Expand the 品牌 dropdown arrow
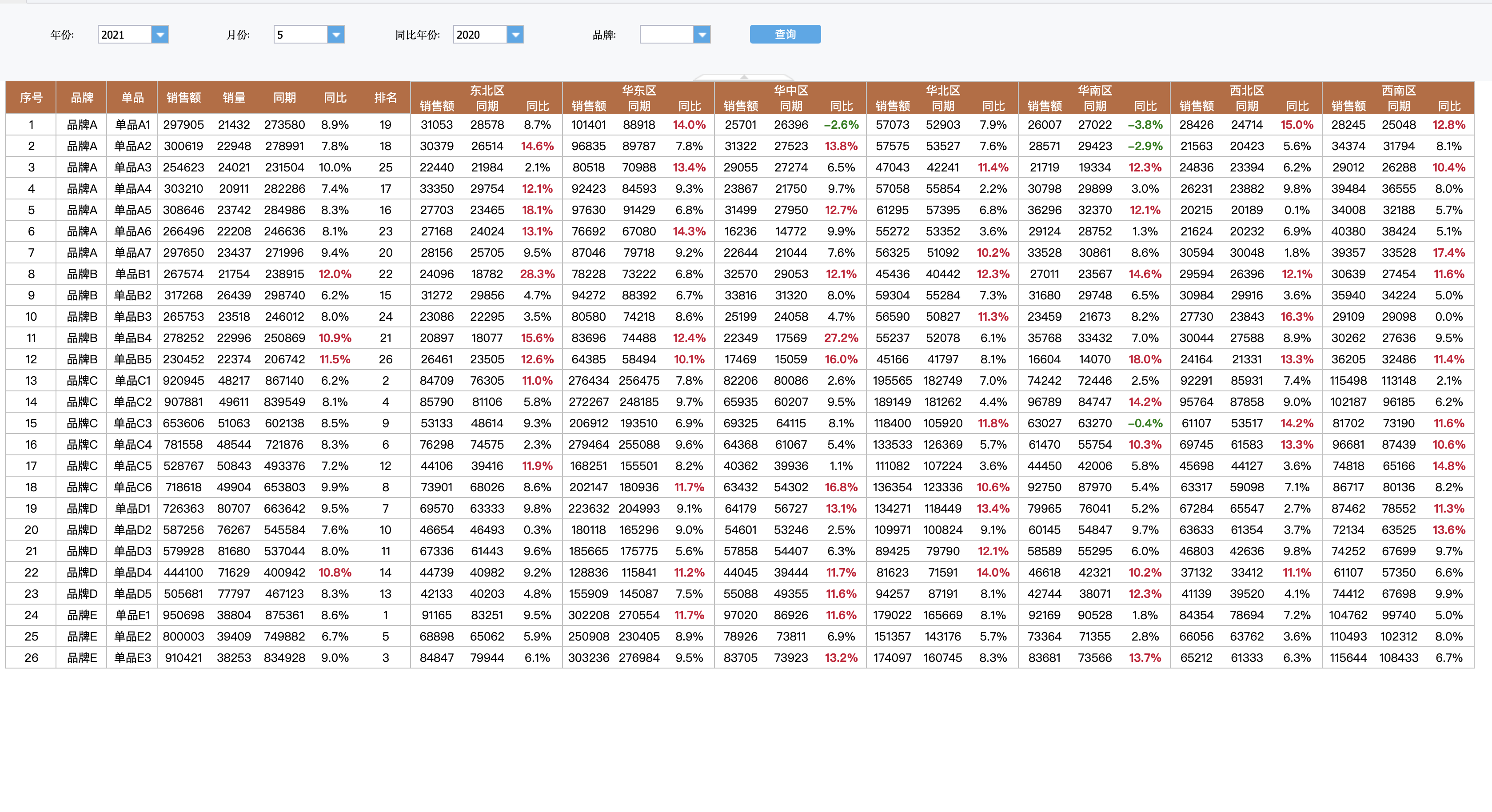The height and width of the screenshot is (812, 1492). (702, 35)
